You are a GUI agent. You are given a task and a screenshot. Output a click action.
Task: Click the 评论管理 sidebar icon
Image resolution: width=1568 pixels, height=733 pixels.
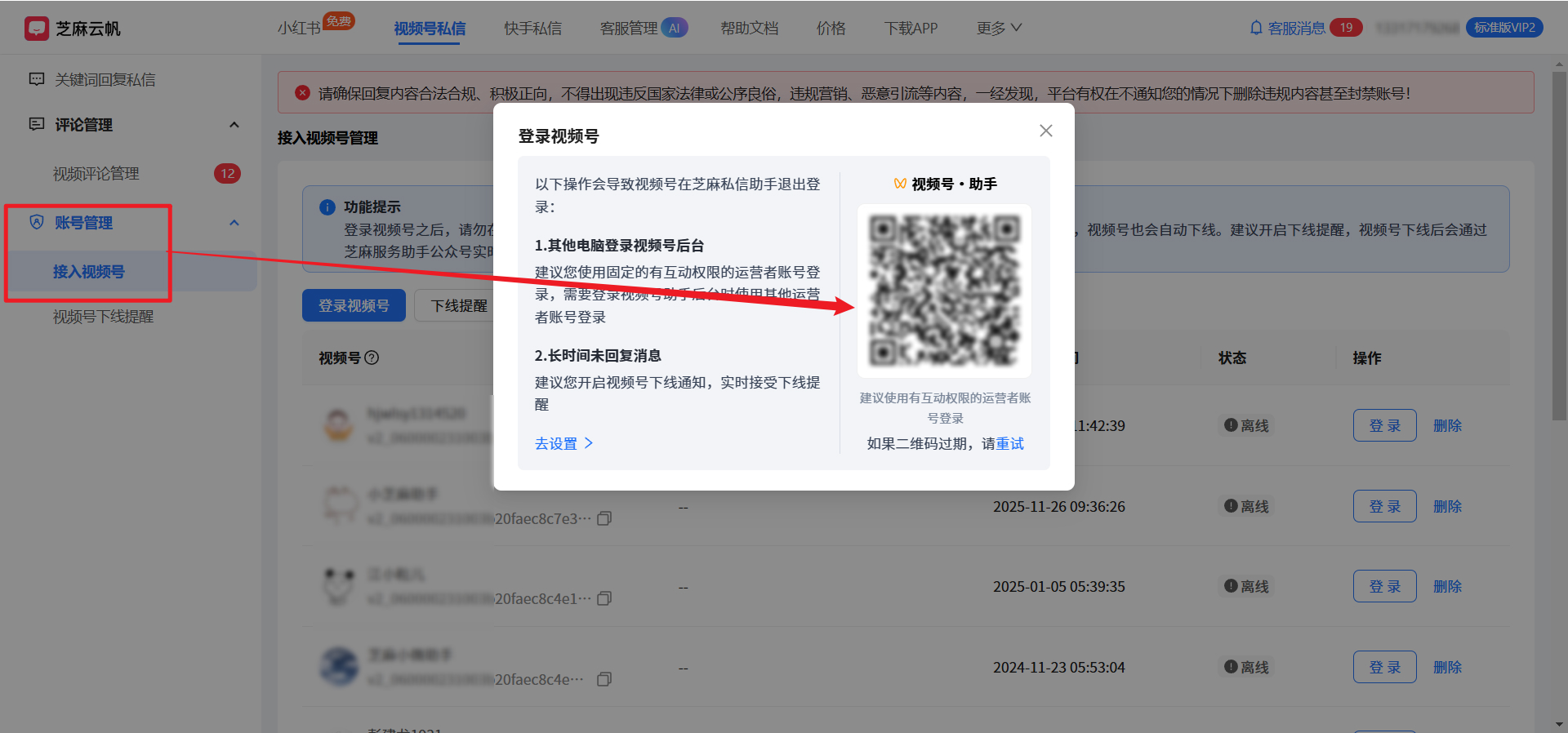[x=37, y=124]
